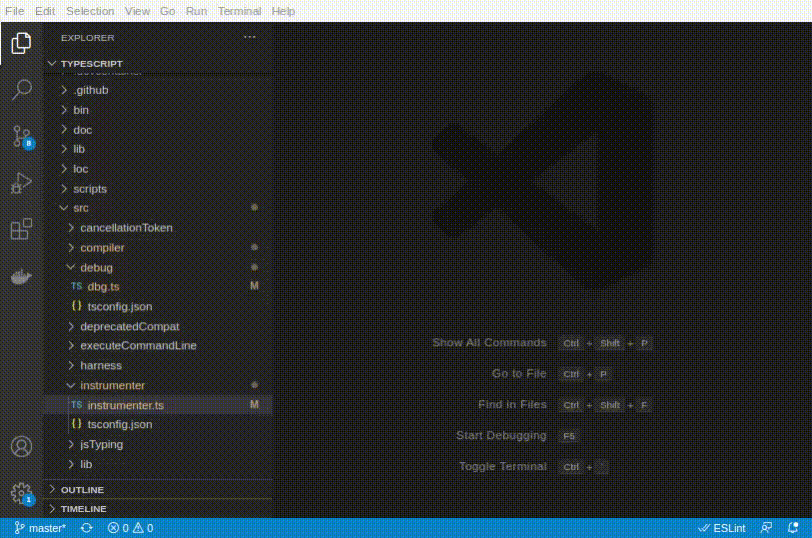Open the Extensions view icon

[x=21, y=229]
